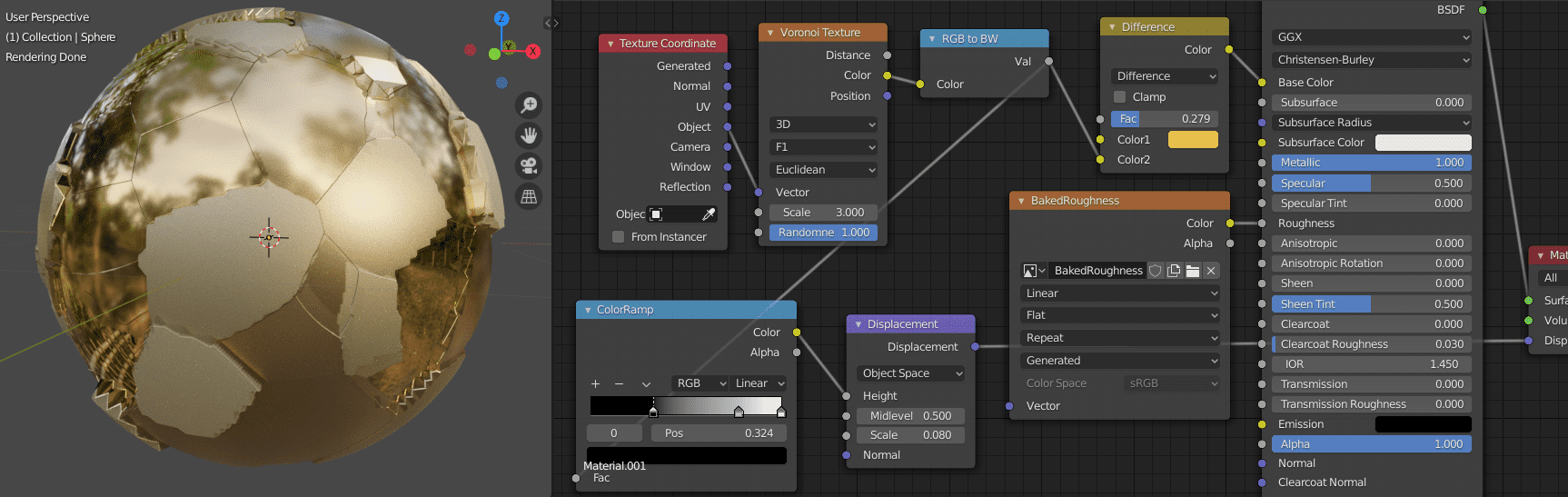This screenshot has width=1568, height=497.
Task: Open Linear interpolation dropdown in BakedRoughness
Action: [1119, 293]
